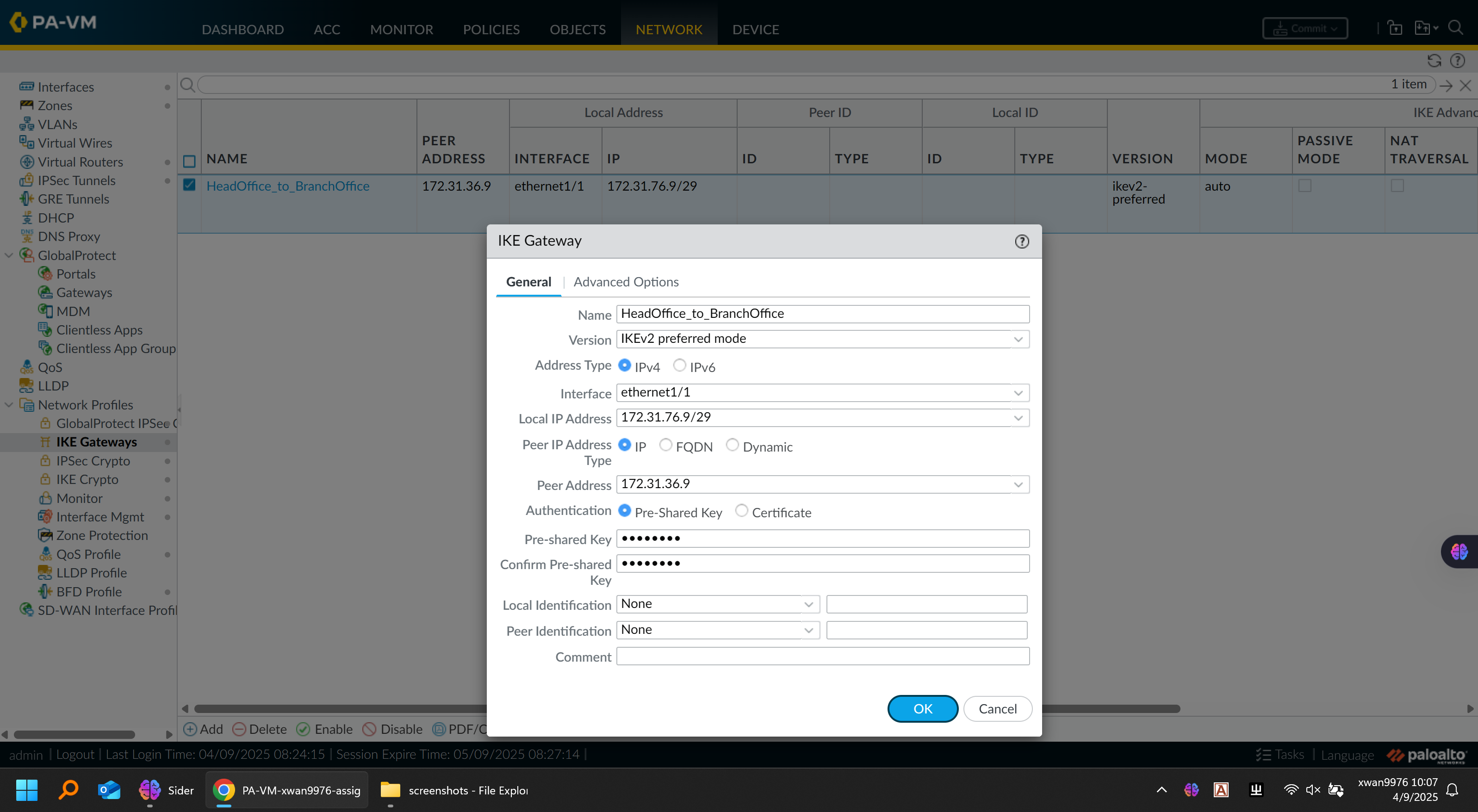Open the Sider extension floating icon
This screenshot has width=1478, height=812.
1459,552
